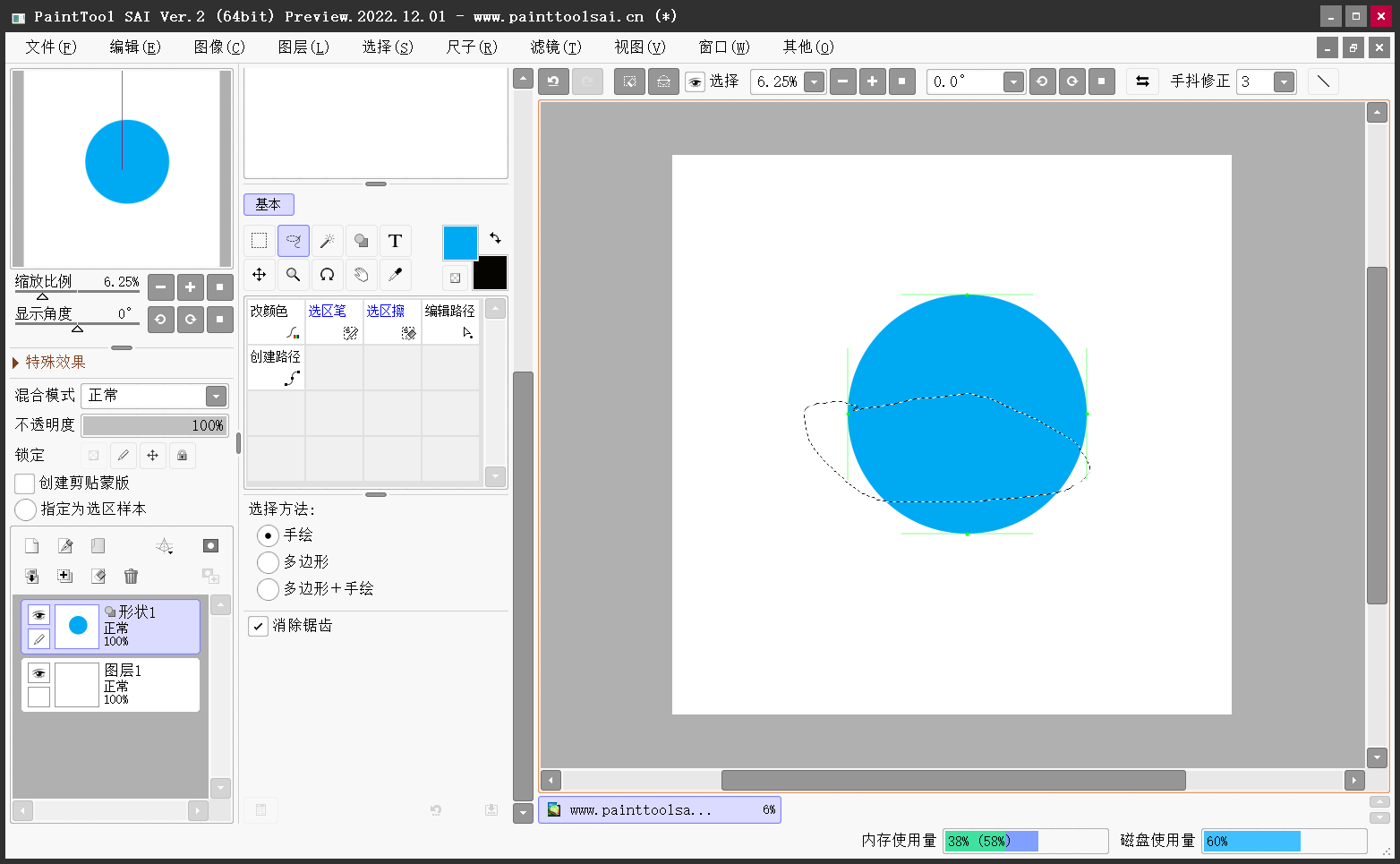1400x864 pixels.
Task: Create a new linework pen layer
Action: tap(65, 546)
